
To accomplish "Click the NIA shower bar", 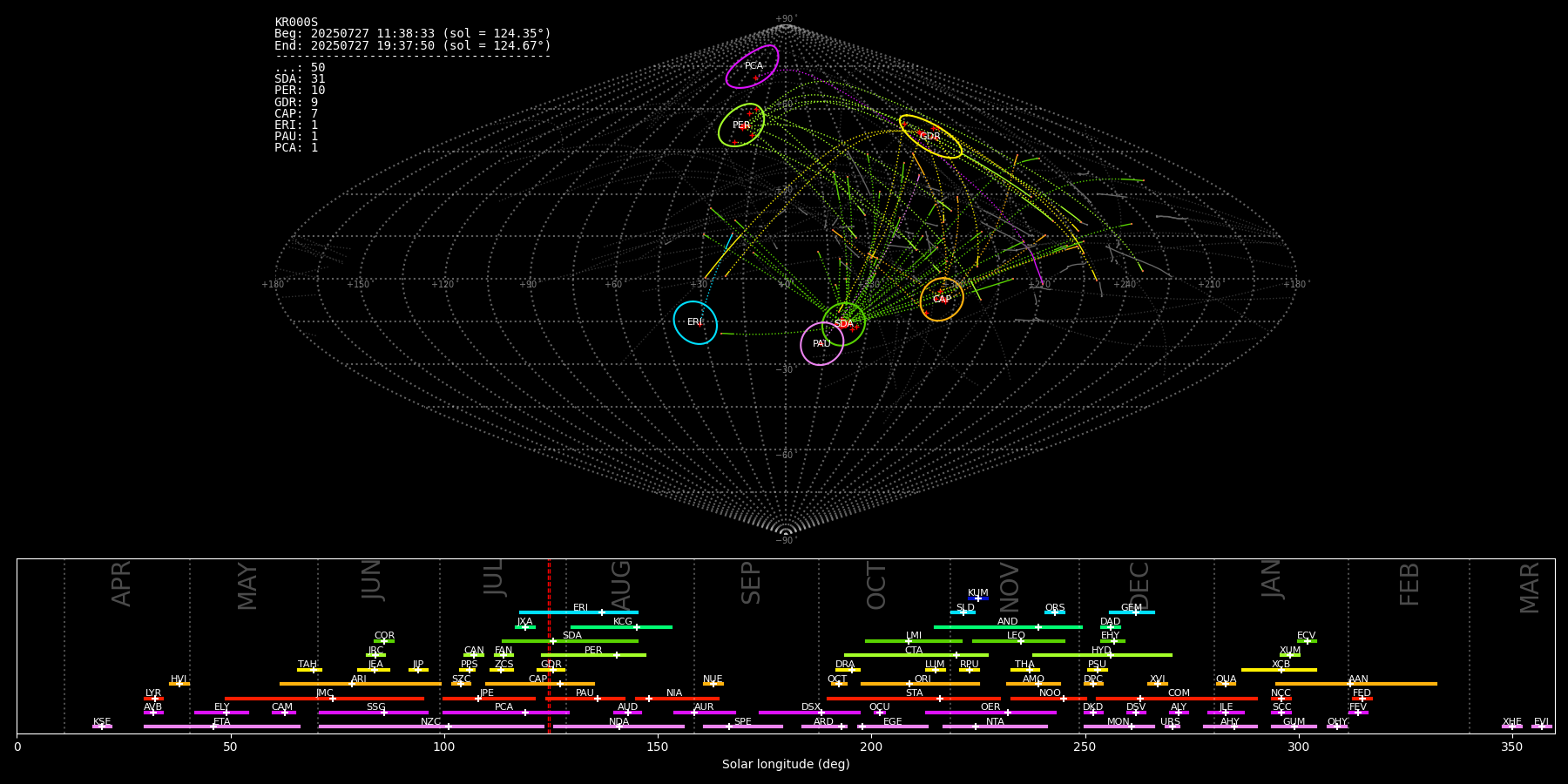I will click(x=677, y=698).
